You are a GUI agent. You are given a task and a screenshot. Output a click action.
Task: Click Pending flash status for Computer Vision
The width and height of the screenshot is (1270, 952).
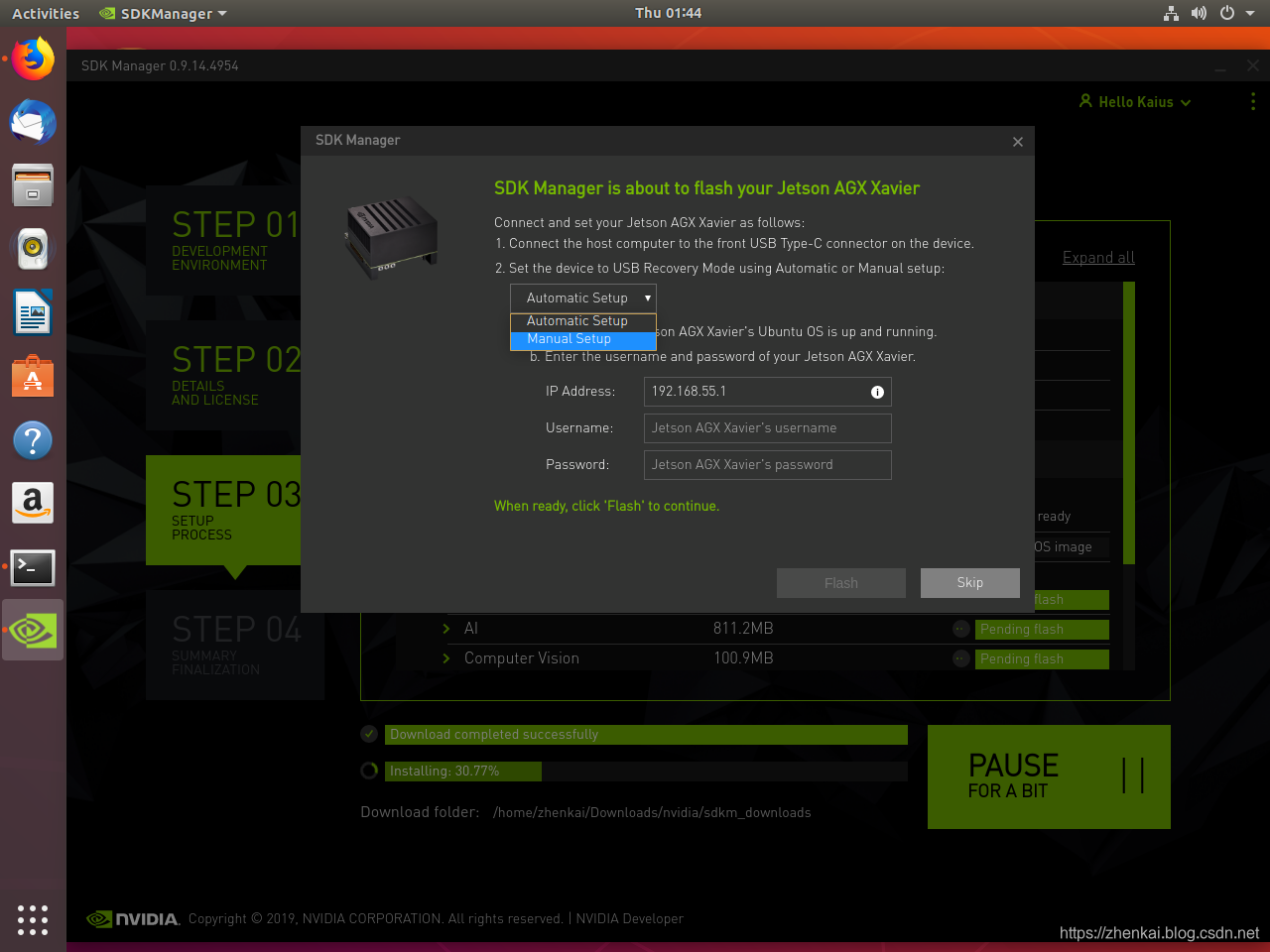(x=1042, y=658)
